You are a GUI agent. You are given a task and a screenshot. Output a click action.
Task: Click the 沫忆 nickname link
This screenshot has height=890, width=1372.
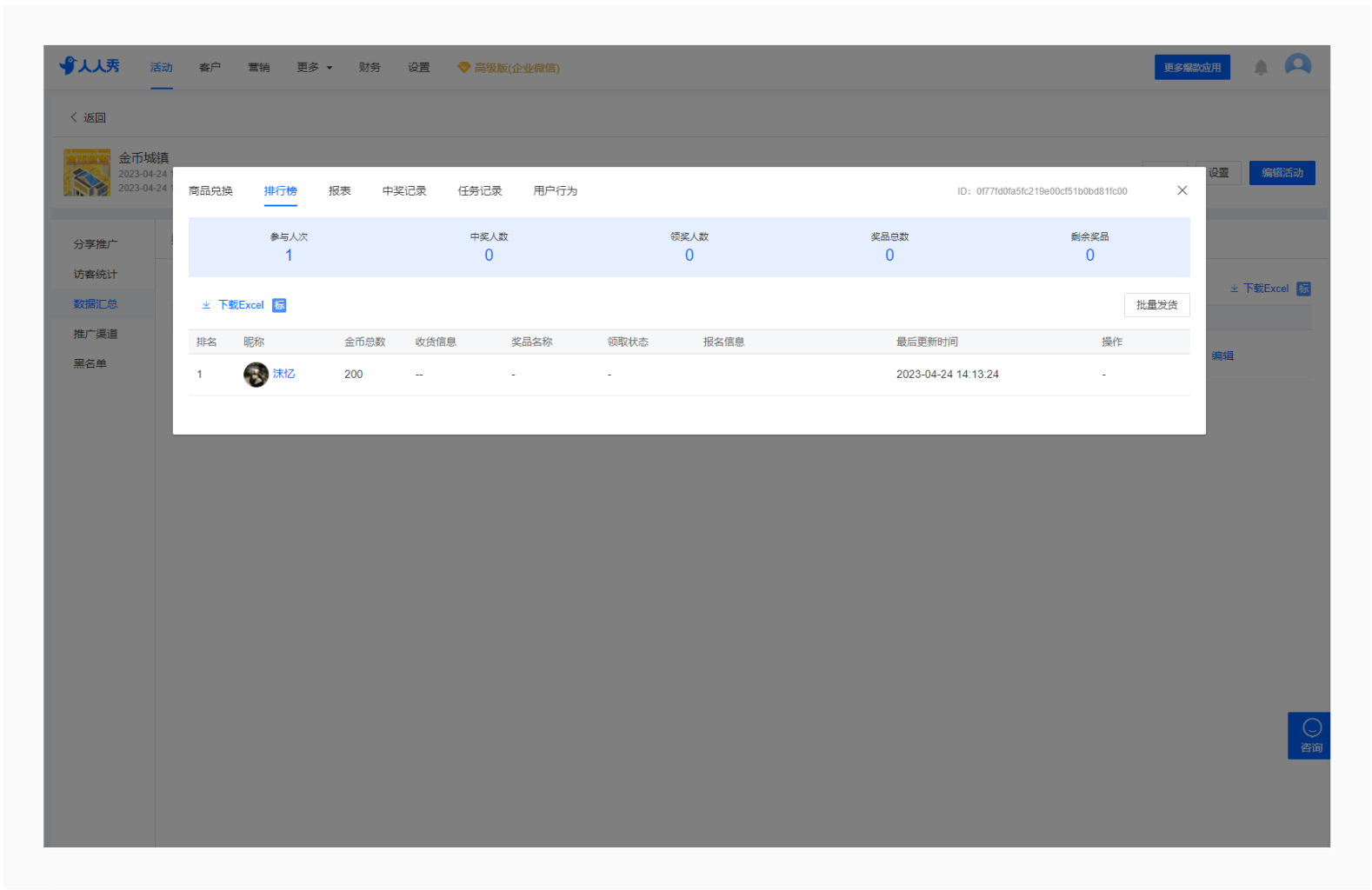click(x=284, y=374)
